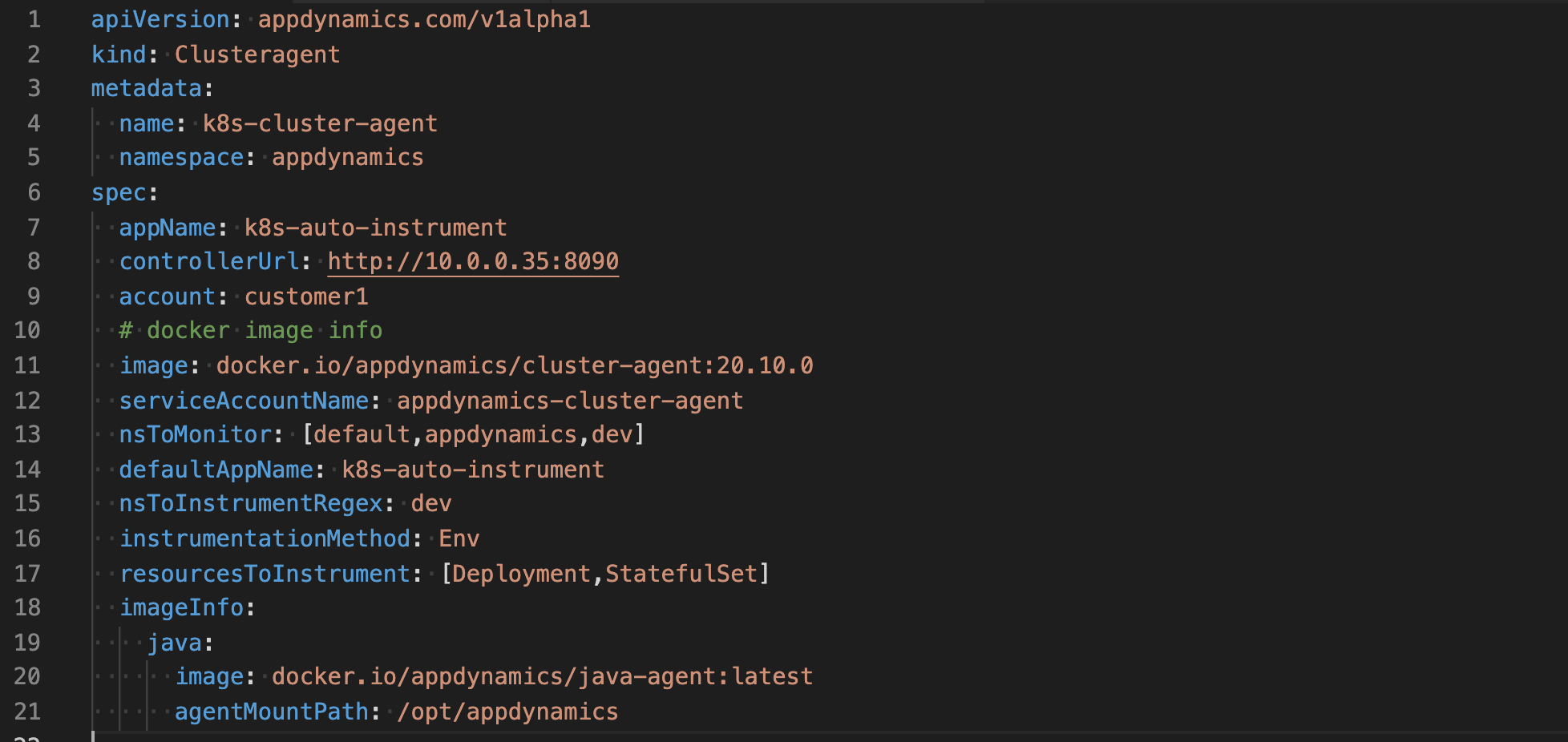Click the nsToInstrumentRegex value dev
Viewport: 1568px width, 742px height.
coord(431,503)
